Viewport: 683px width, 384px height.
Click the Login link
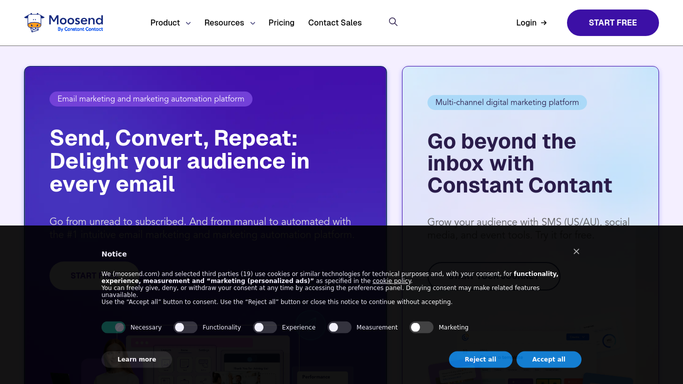[x=531, y=23]
